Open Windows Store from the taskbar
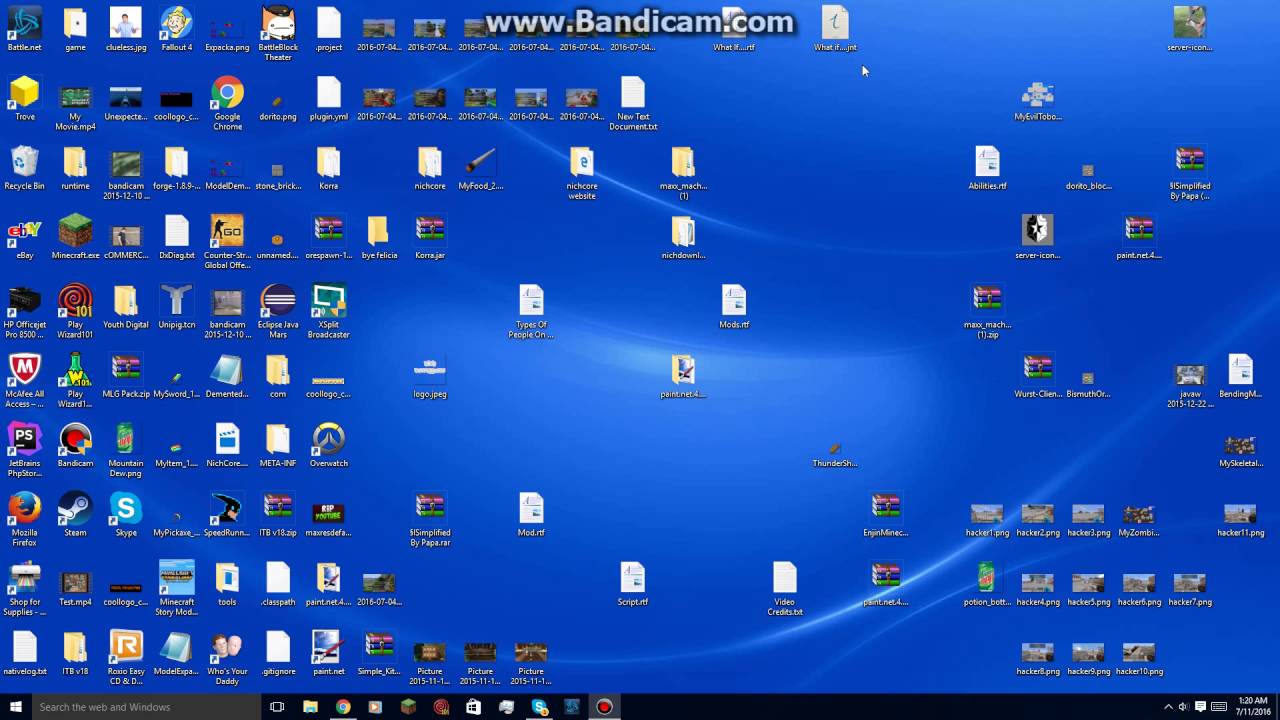Image resolution: width=1280 pixels, height=720 pixels. click(473, 707)
